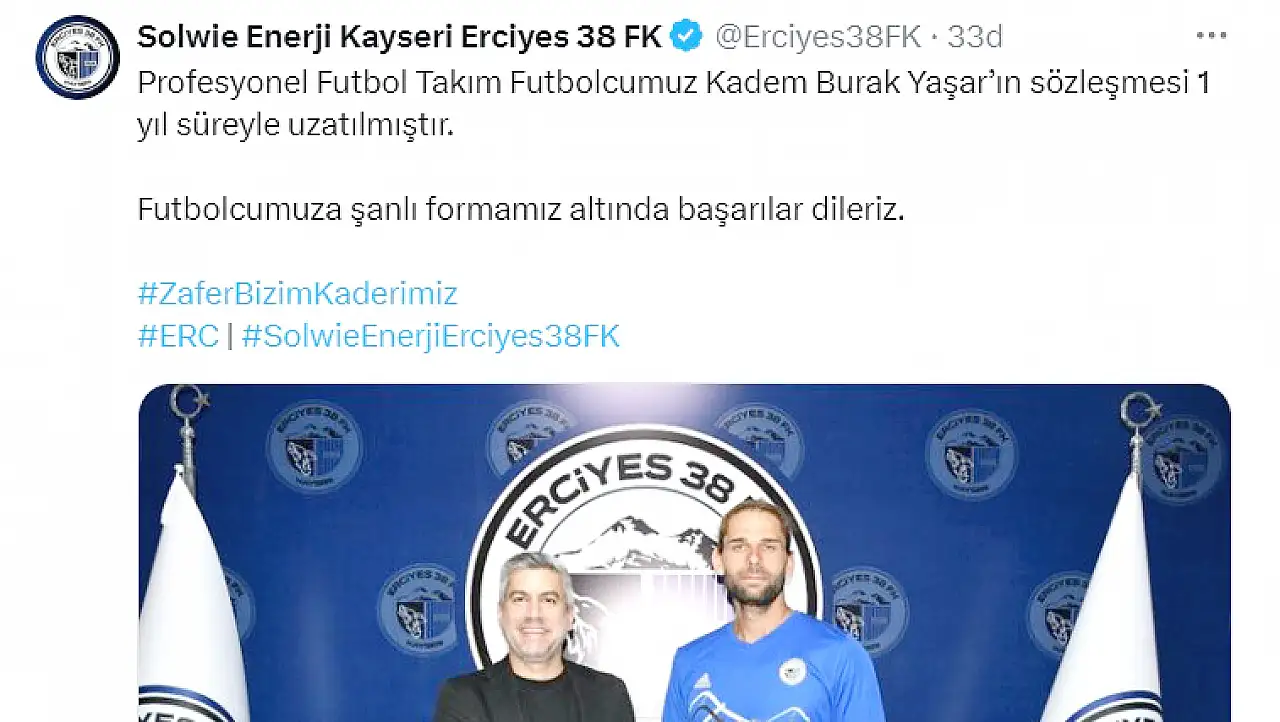Open the Erciyes 38 FK profile avatar
Viewport: 1280px width, 722px height.
coord(78,57)
